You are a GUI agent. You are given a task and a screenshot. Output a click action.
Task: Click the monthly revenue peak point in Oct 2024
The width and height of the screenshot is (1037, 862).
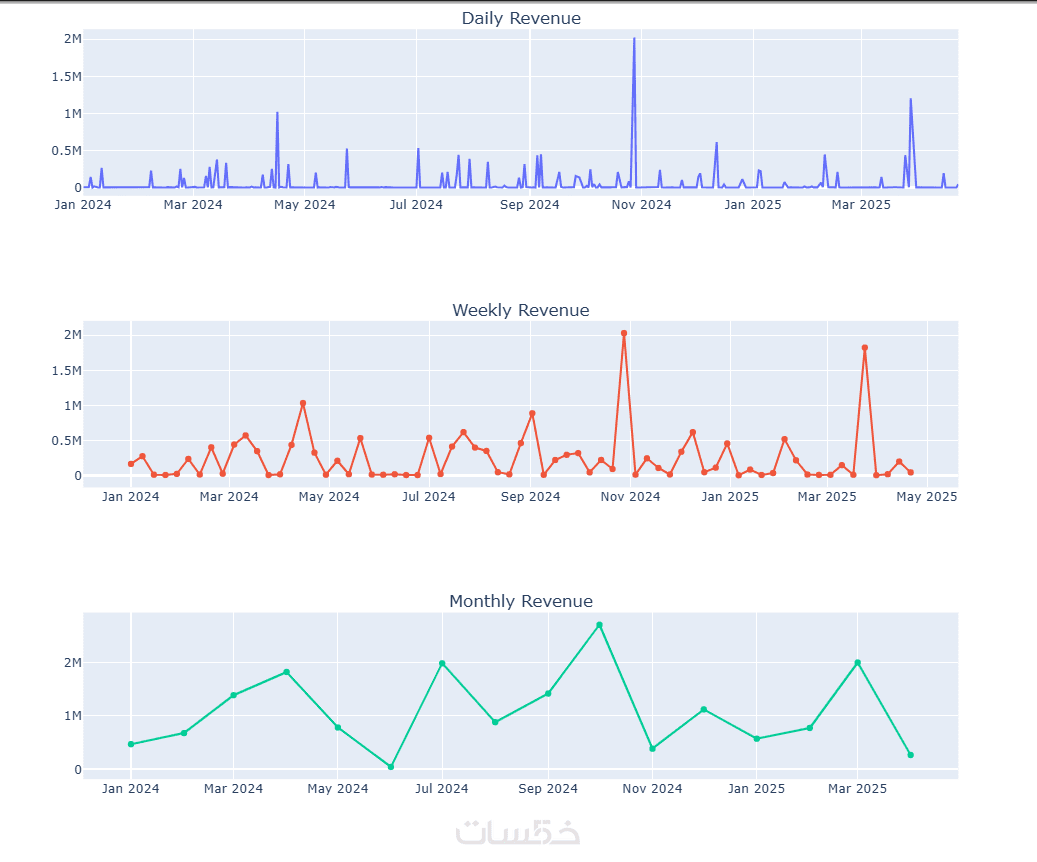pyautogui.click(x=599, y=625)
